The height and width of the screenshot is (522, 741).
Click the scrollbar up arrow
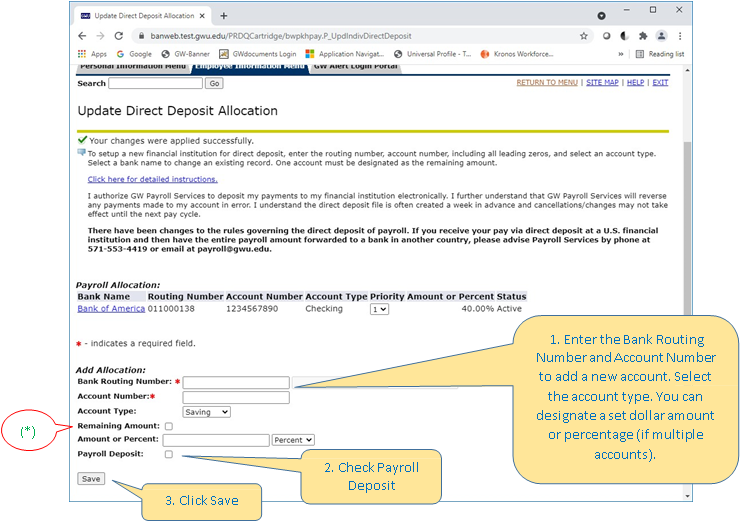(x=687, y=70)
